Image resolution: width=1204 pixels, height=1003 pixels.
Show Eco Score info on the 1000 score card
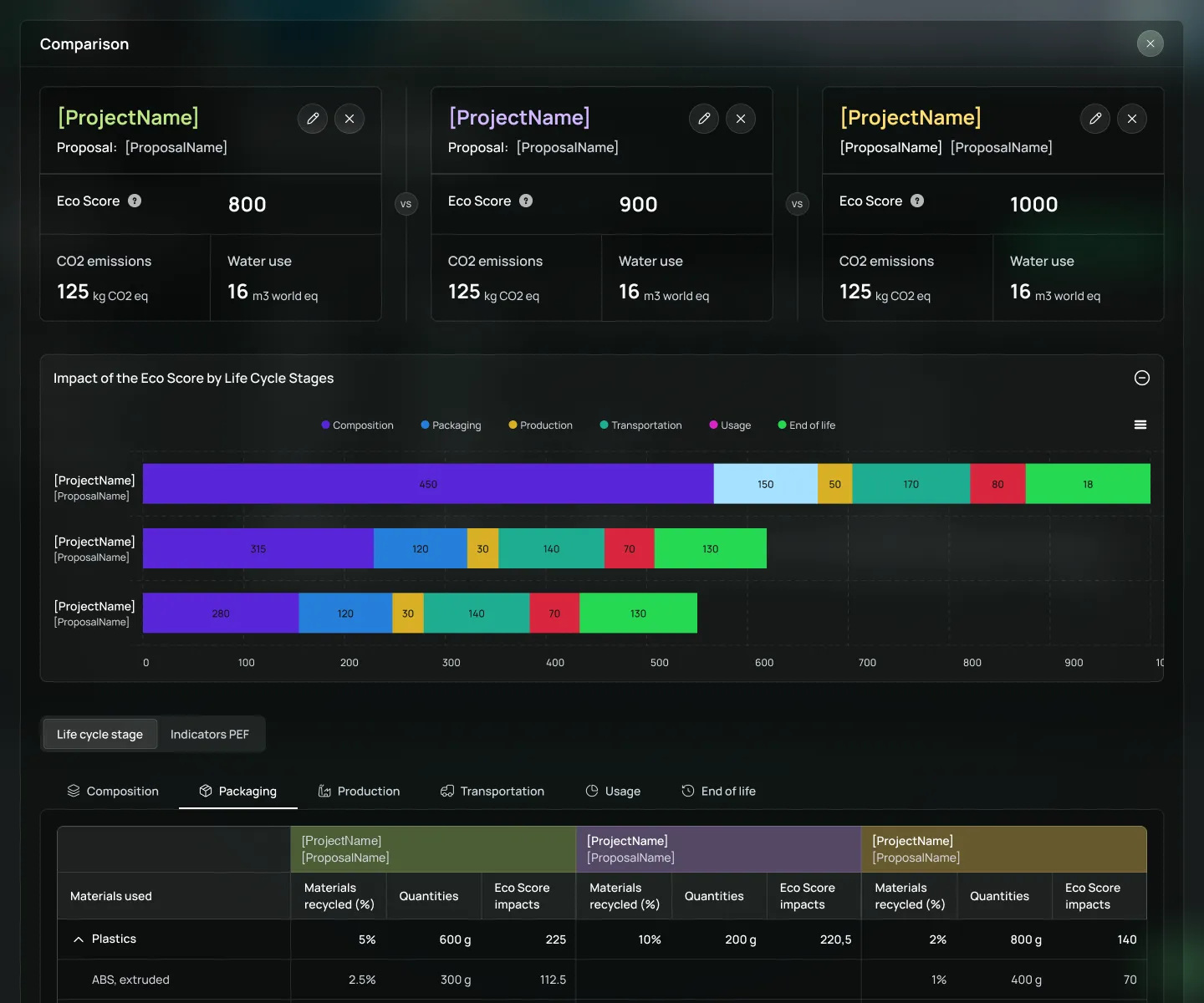pyautogui.click(x=917, y=201)
